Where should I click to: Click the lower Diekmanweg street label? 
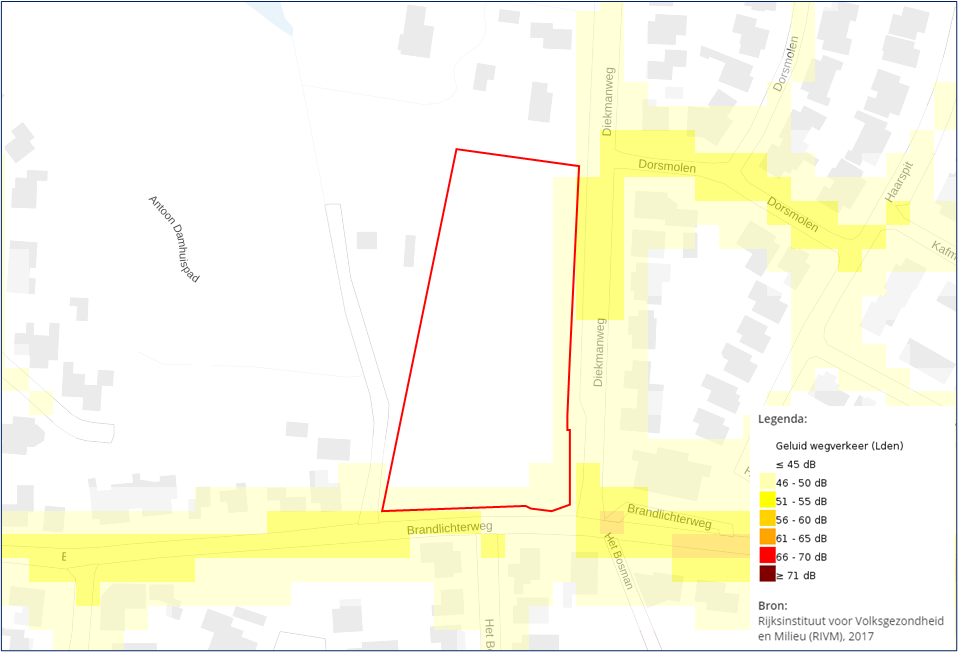coord(599,352)
